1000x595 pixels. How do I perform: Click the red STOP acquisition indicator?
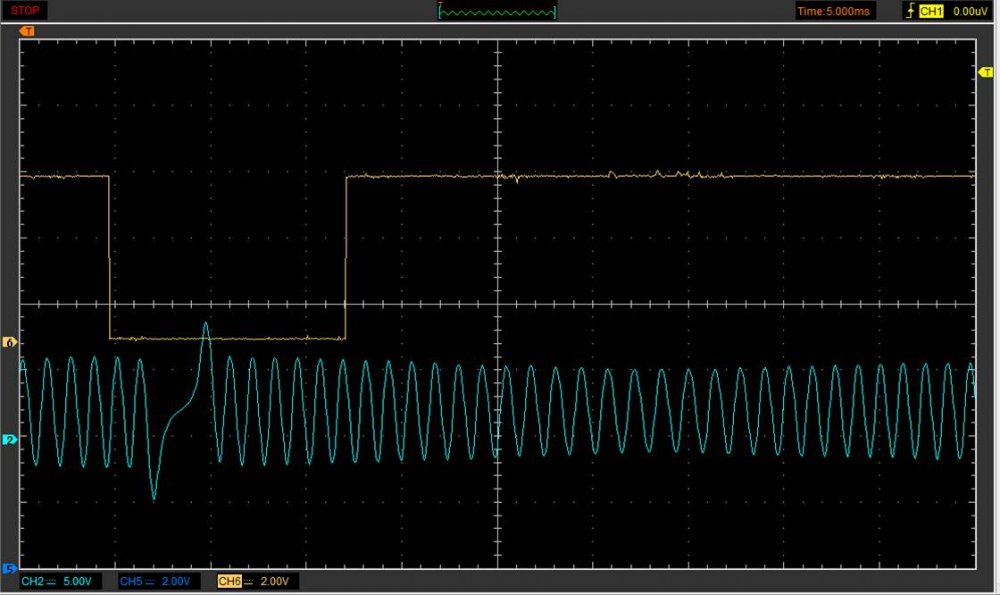[24, 11]
